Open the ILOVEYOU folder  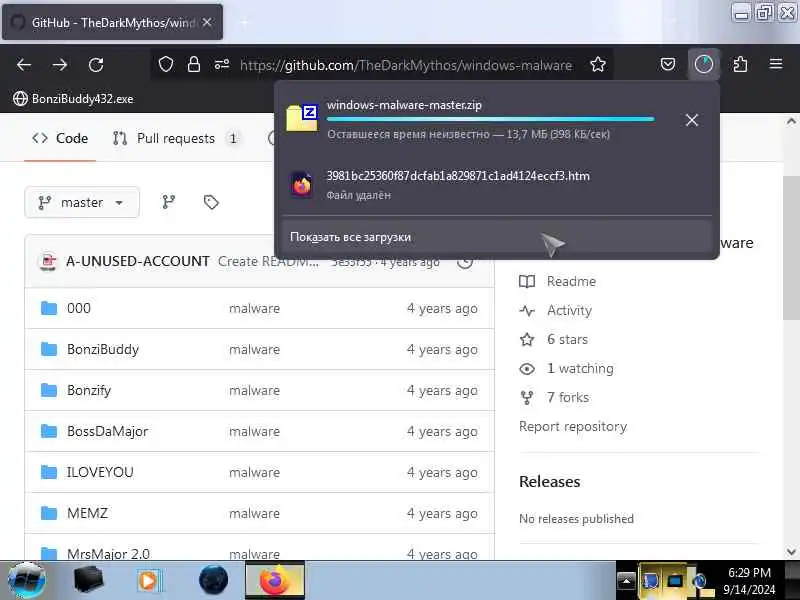pos(101,472)
